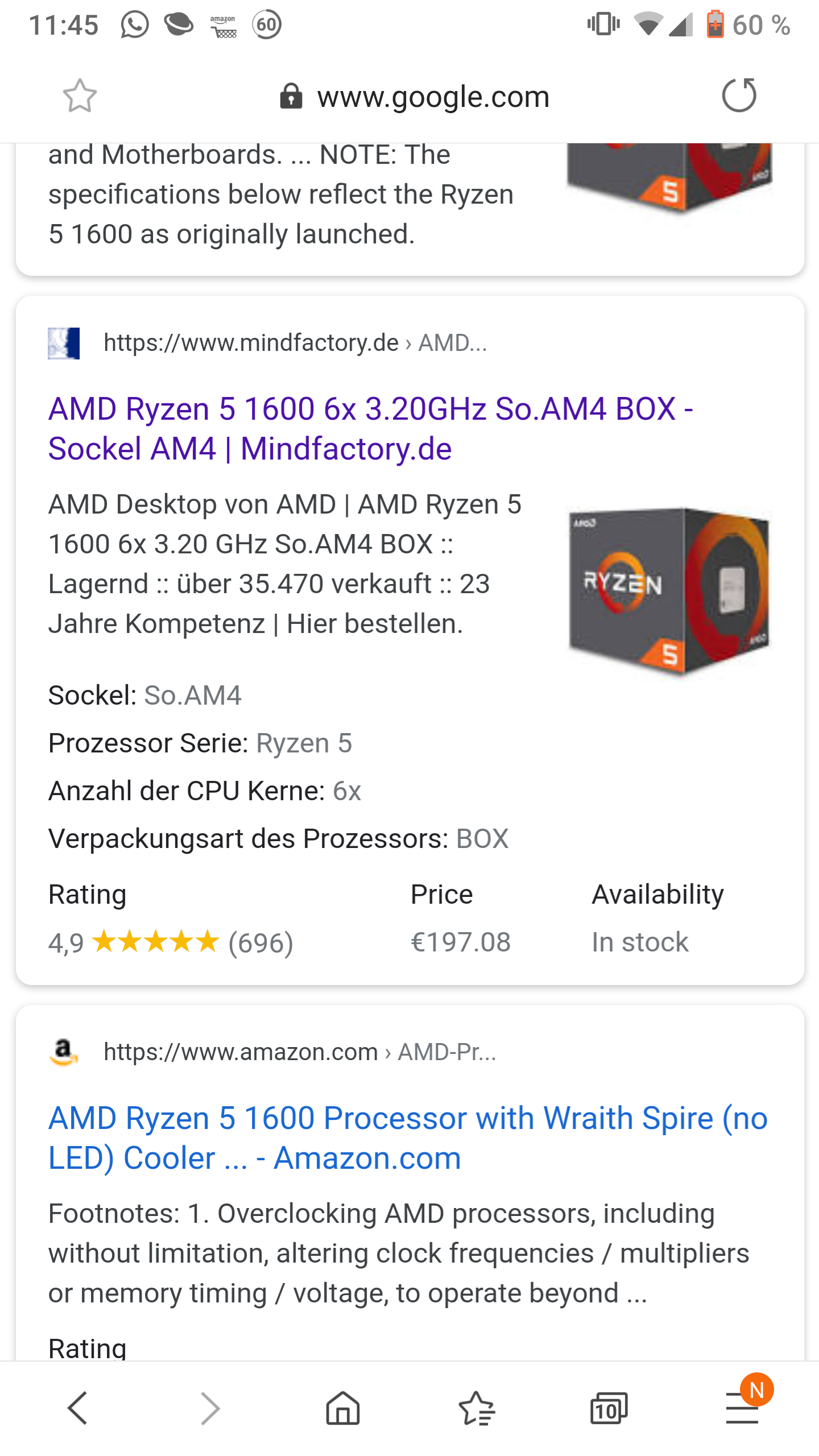Toggle the bookmark star for this page
Image resolution: width=819 pixels, height=1456 pixels.
tap(80, 96)
